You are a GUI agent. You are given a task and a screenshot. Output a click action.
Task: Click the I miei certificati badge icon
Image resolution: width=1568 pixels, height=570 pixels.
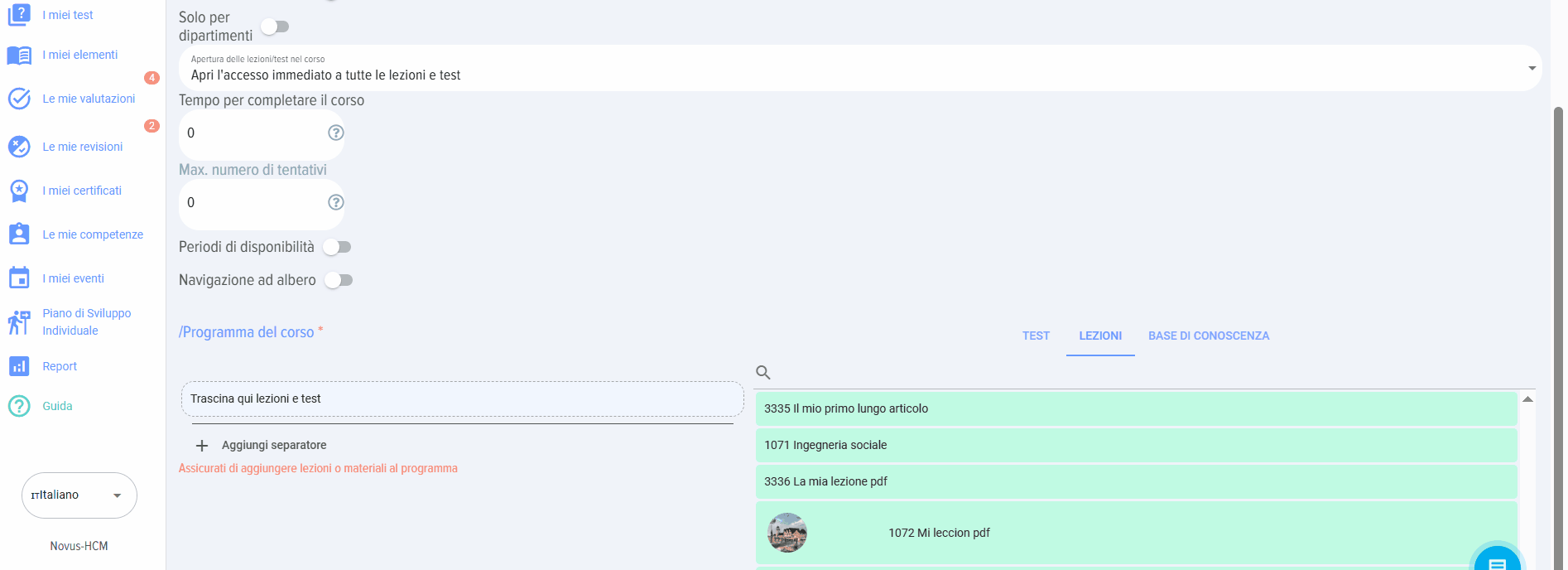tap(19, 191)
